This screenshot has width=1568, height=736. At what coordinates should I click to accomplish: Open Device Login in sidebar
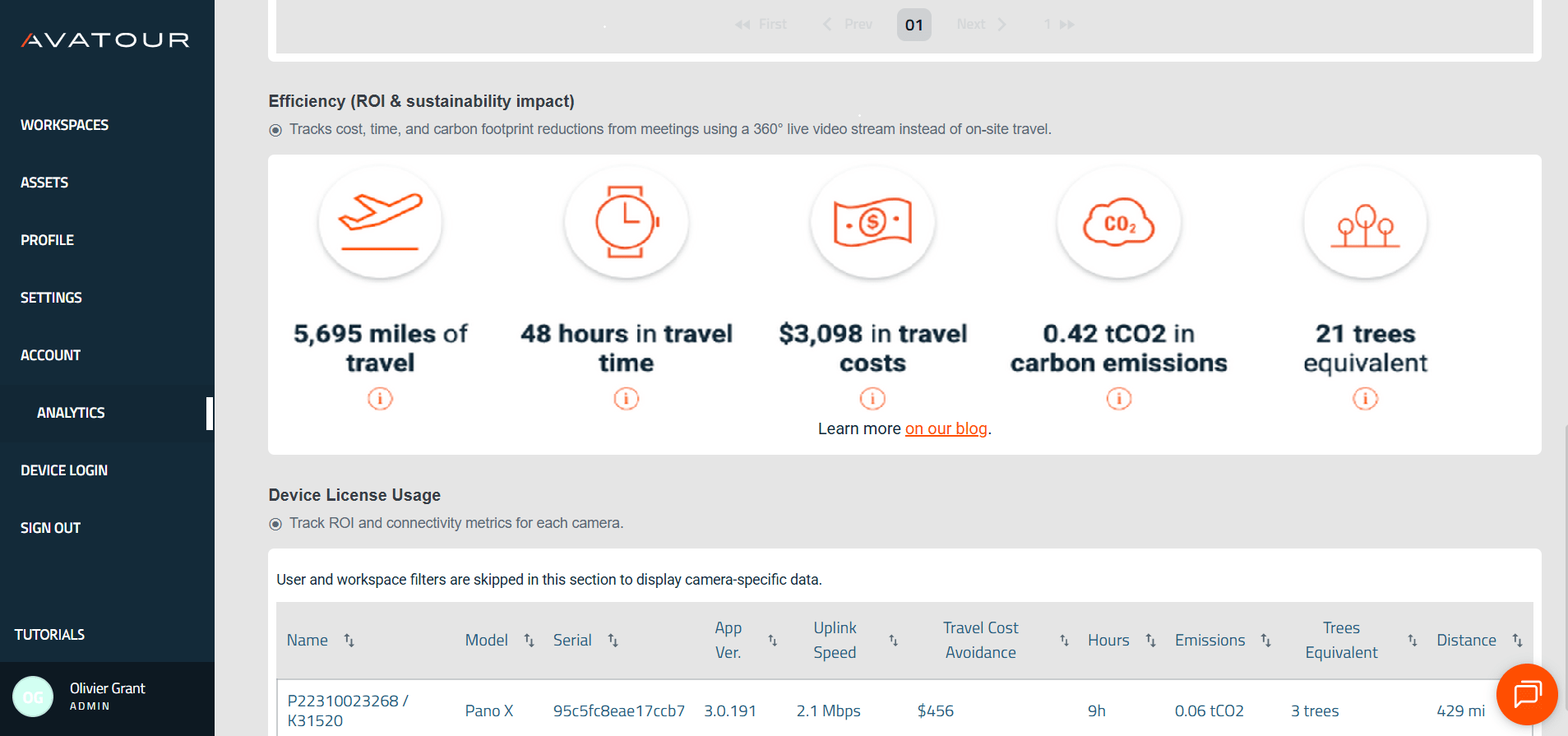coord(64,470)
